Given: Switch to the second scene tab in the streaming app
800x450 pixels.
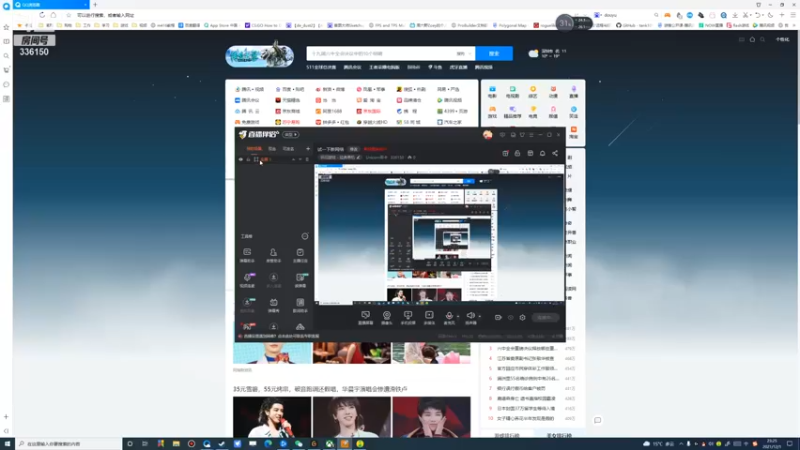Looking at the screenshot, I should tap(272, 149).
